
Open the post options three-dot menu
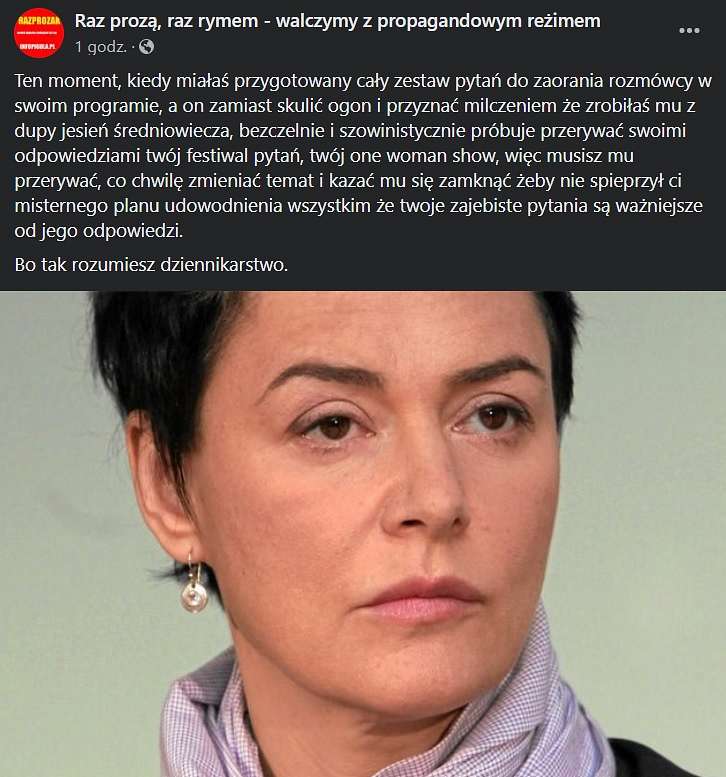coord(689,31)
